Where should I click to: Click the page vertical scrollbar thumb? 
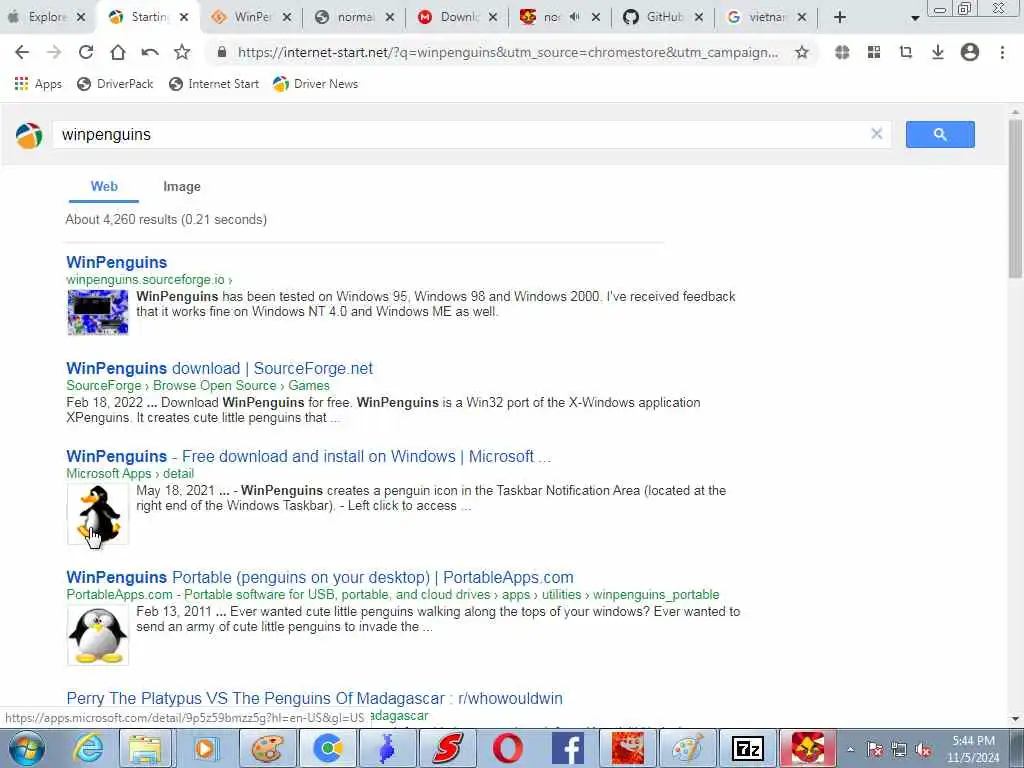pyautogui.click(x=1015, y=199)
